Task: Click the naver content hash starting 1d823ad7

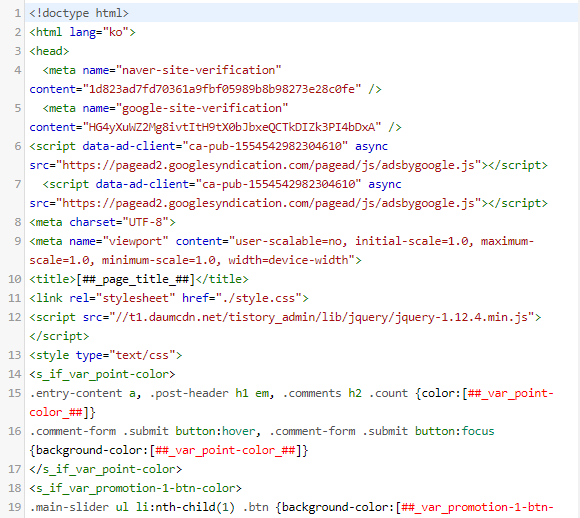Action: pos(222,89)
